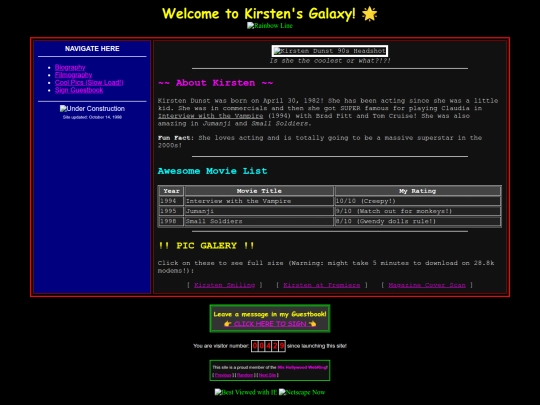The image size is (540, 405).
Task: Click the broken Kirsten Dunst 90s Headshot image
Action: pos(330,51)
